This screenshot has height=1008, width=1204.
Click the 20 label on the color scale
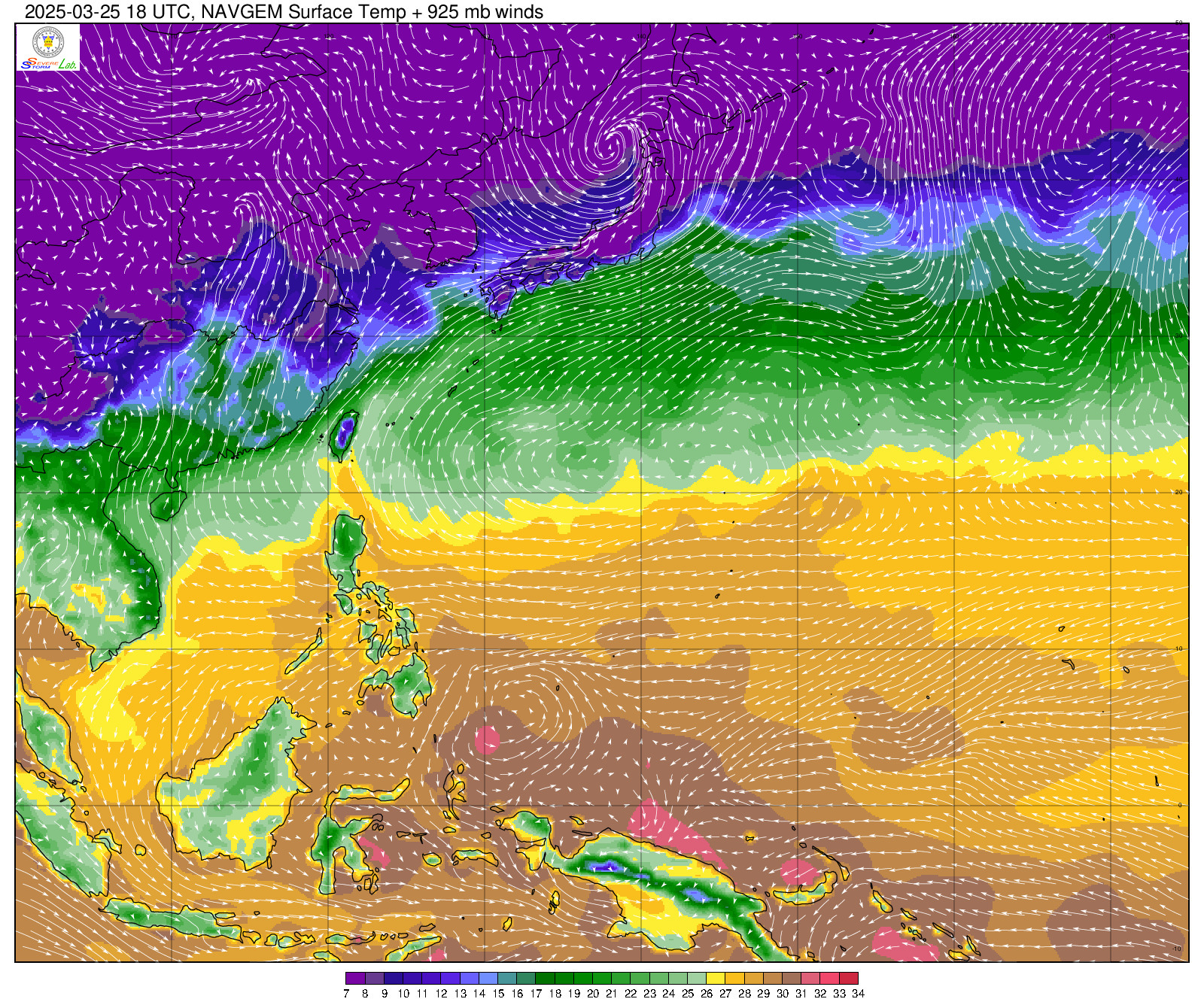click(592, 994)
